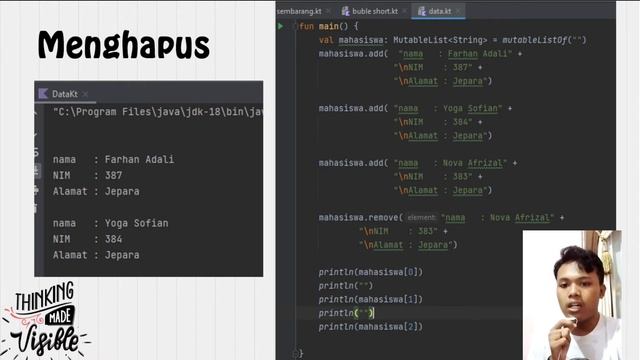
Task: Click the ": 383" NIM string inside remove call
Action: tap(423, 231)
